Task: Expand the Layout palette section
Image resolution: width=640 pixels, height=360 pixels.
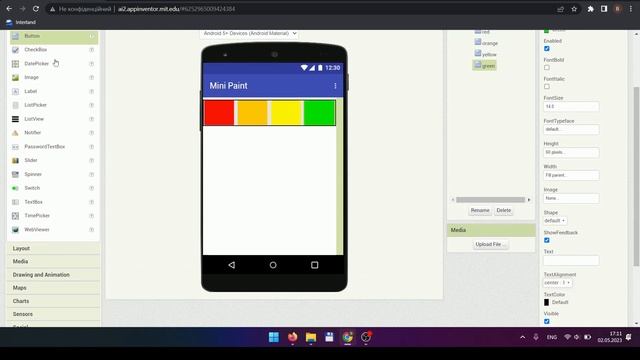Action: coord(53,248)
